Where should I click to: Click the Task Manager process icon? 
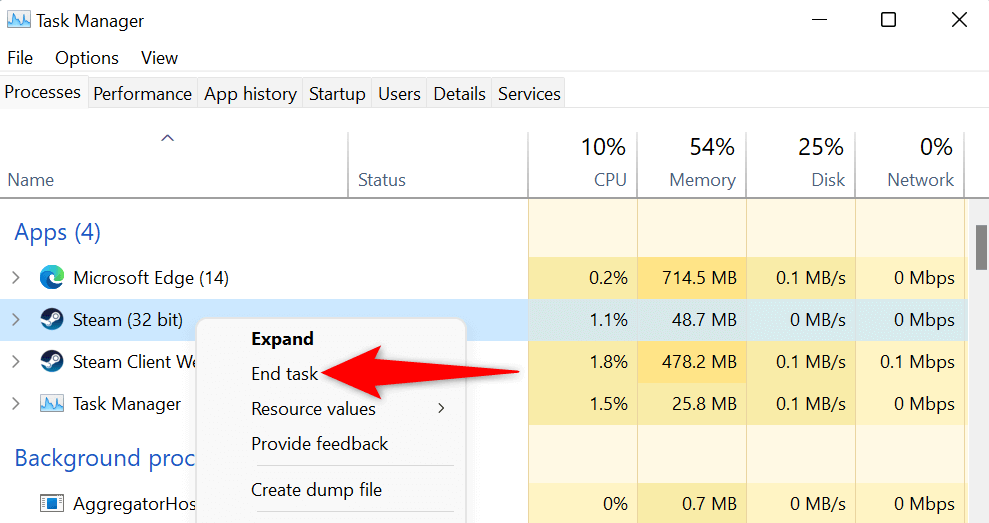pos(52,404)
